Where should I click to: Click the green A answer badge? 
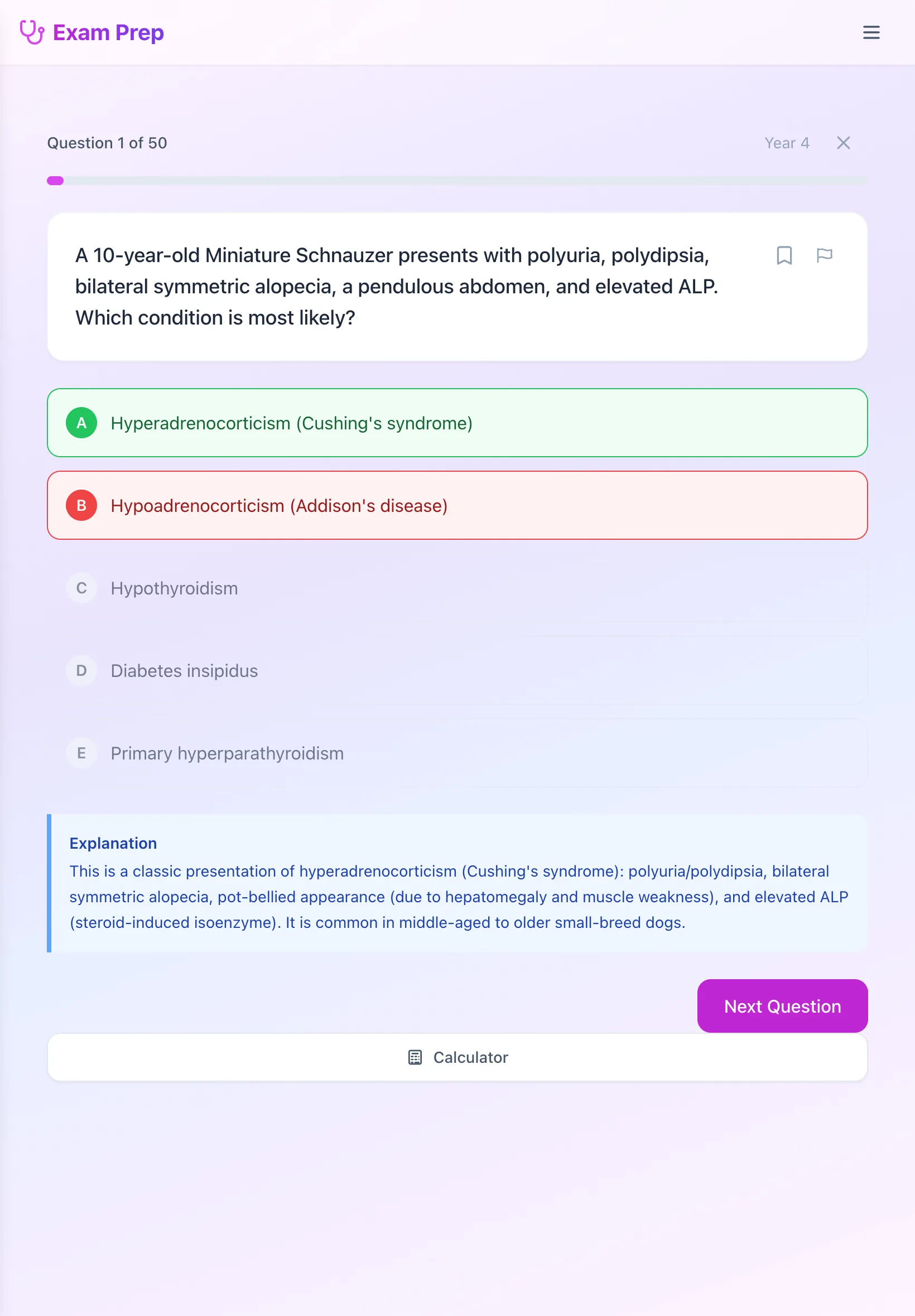coord(81,423)
